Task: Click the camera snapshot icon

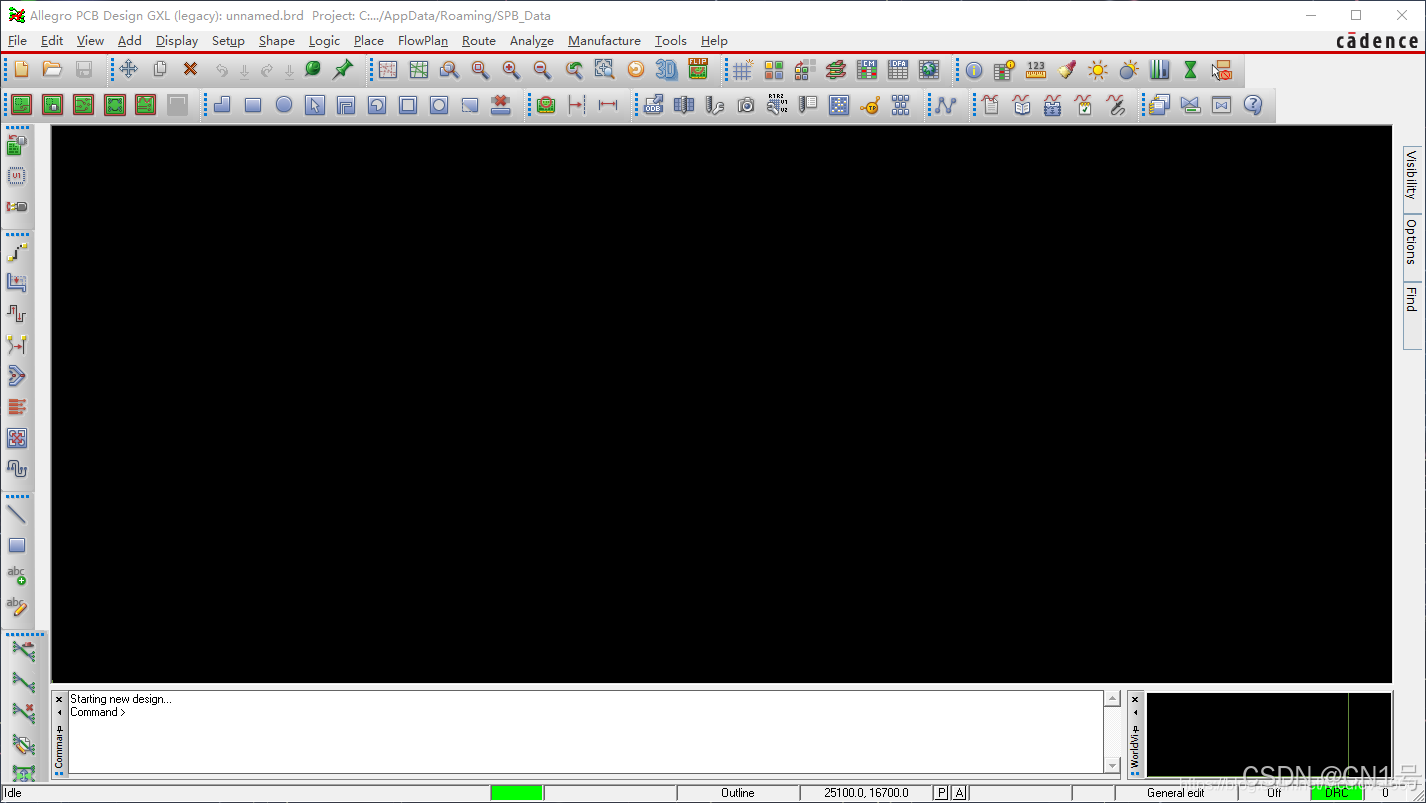Action: [746, 104]
